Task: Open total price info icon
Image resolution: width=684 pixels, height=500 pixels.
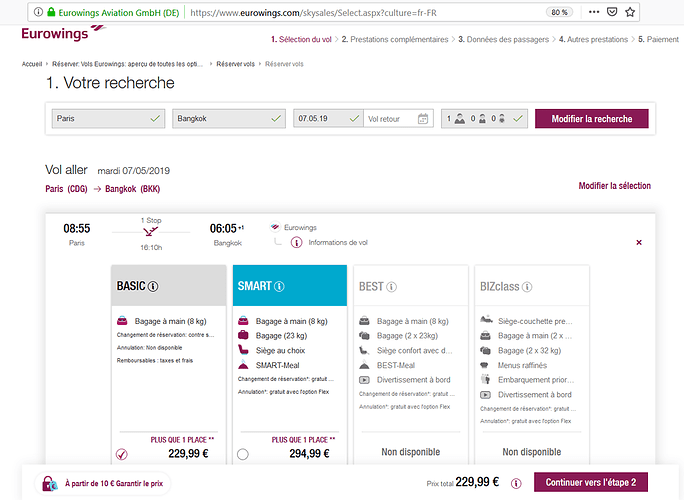Action: 516,483
